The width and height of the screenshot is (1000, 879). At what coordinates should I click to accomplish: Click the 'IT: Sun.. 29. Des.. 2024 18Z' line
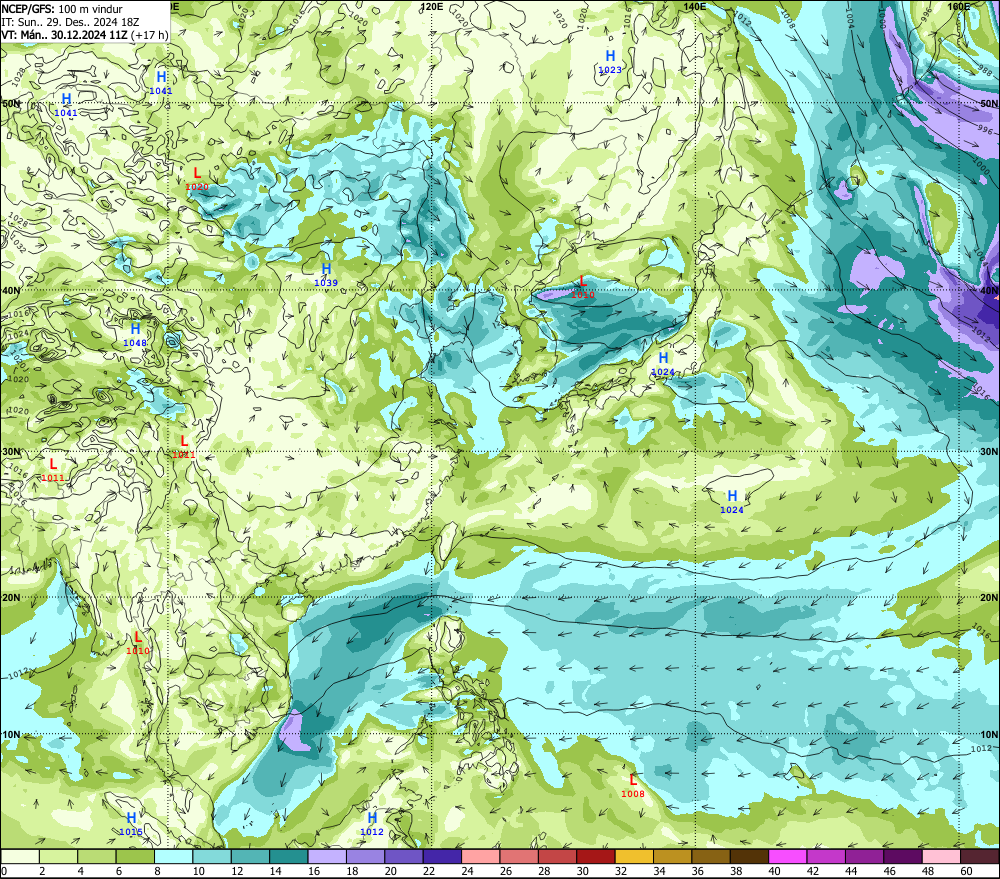[x=70, y=22]
